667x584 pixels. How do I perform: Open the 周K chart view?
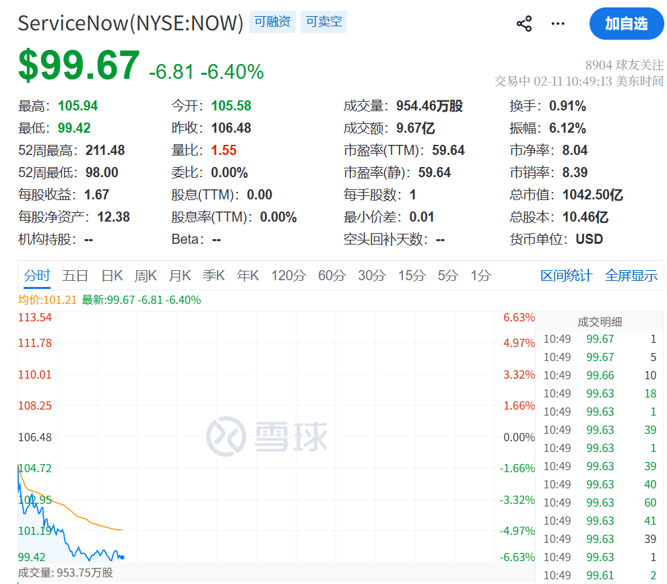pos(146,276)
